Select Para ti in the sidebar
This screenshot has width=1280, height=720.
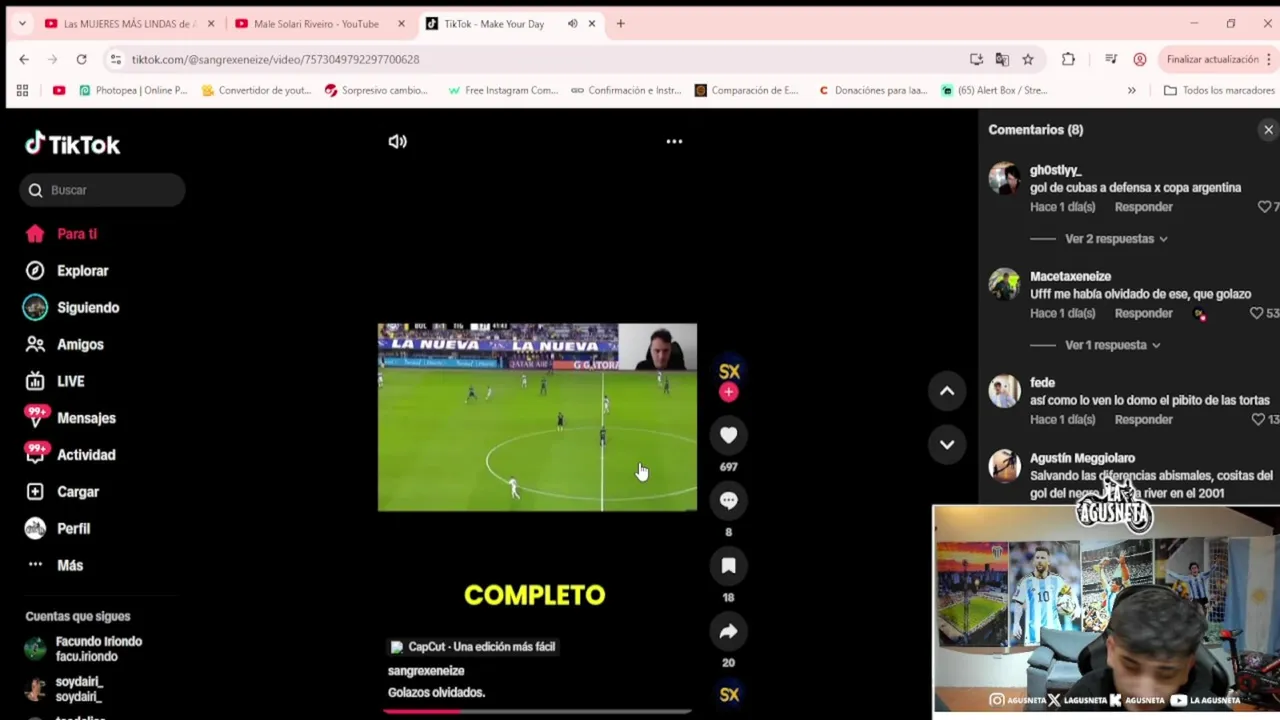click(77, 234)
